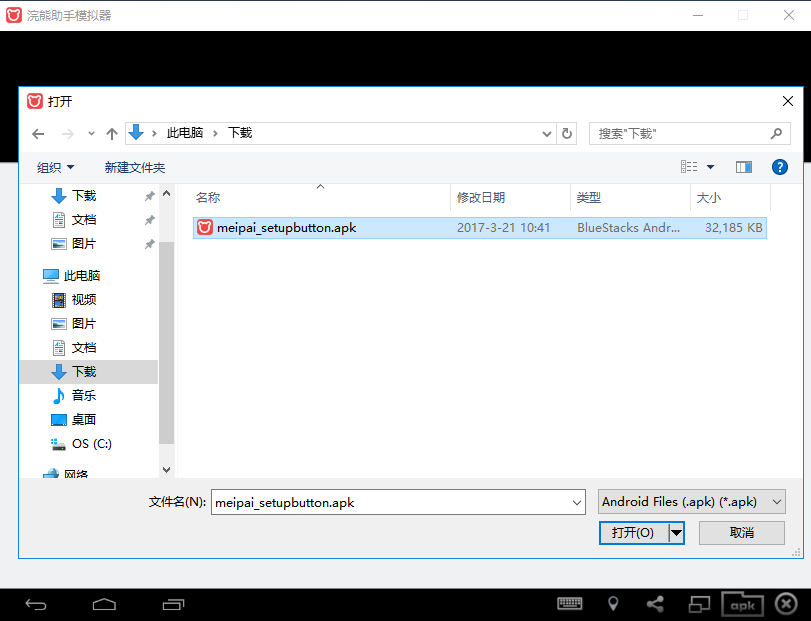Click the 取消 button
Viewport: 811px width, 621px height.
click(741, 533)
